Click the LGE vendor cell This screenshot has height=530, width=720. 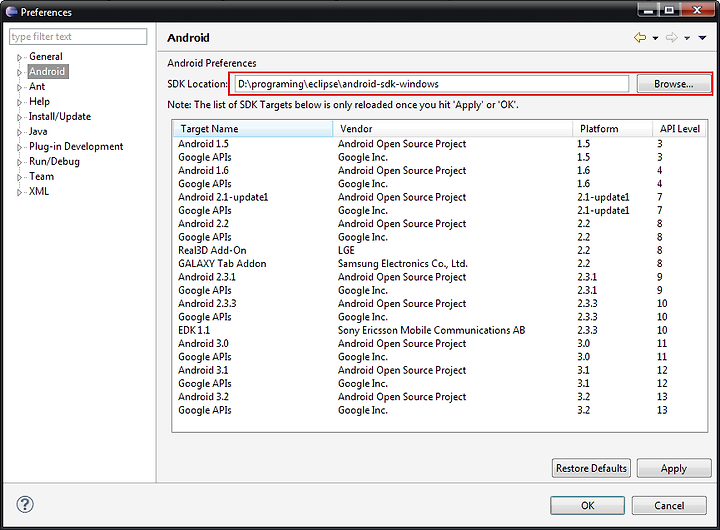click(346, 250)
